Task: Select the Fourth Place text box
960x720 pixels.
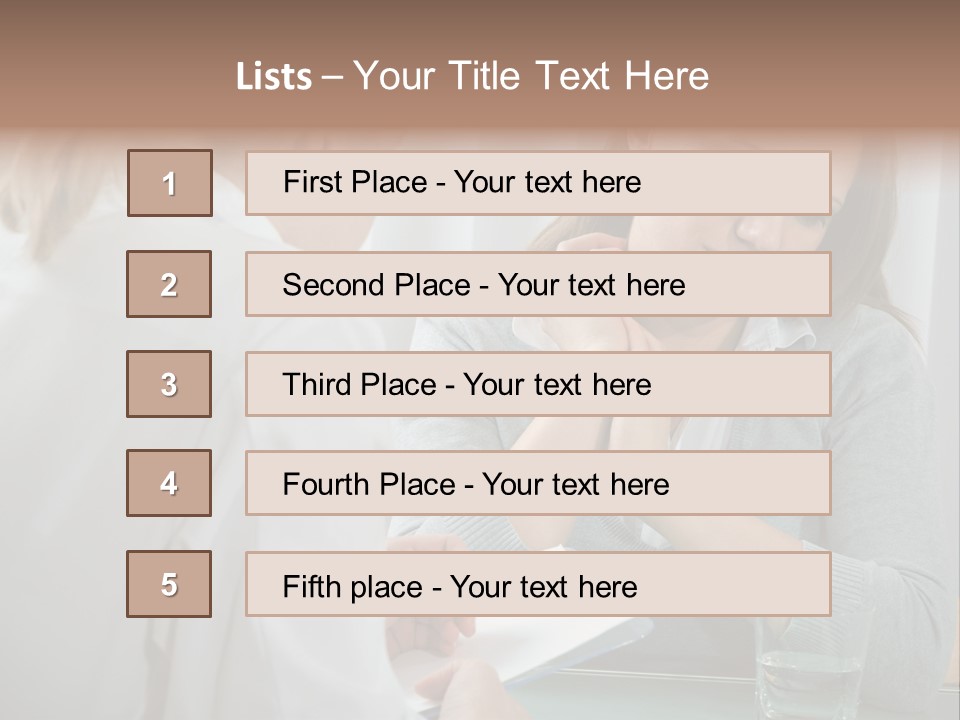Action: click(538, 483)
